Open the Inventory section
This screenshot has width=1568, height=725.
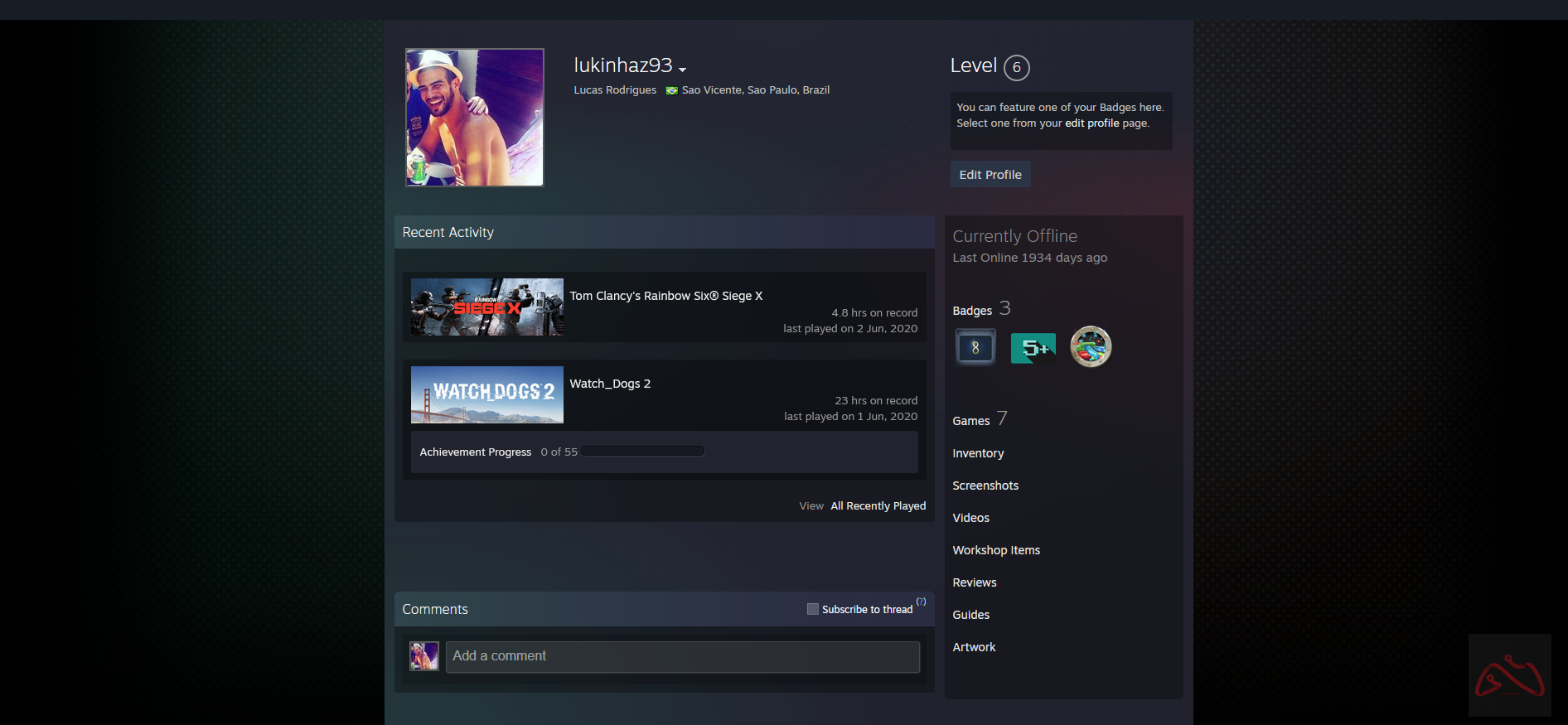coord(978,453)
